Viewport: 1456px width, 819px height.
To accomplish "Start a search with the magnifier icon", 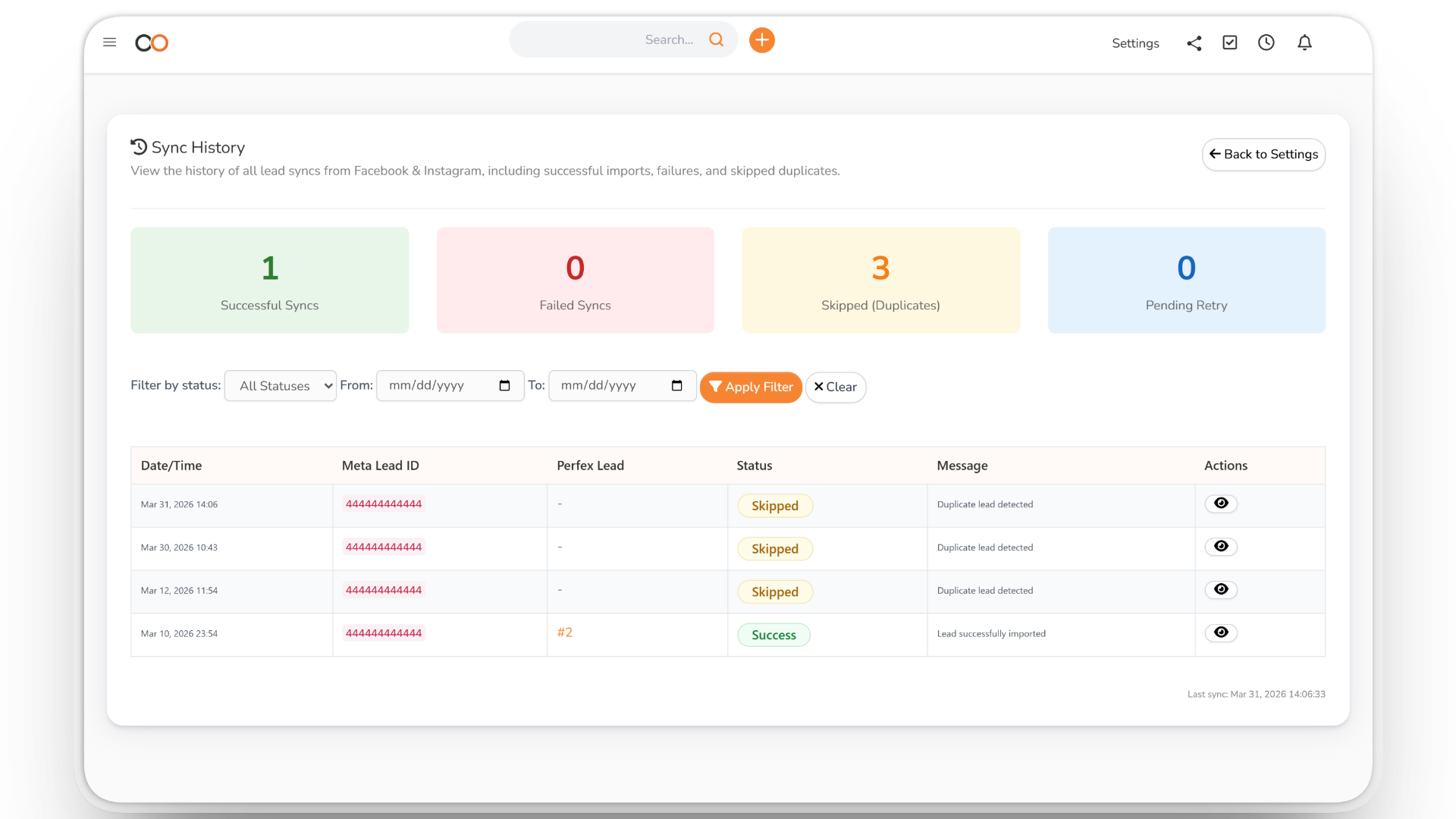I will pyautogui.click(x=716, y=39).
